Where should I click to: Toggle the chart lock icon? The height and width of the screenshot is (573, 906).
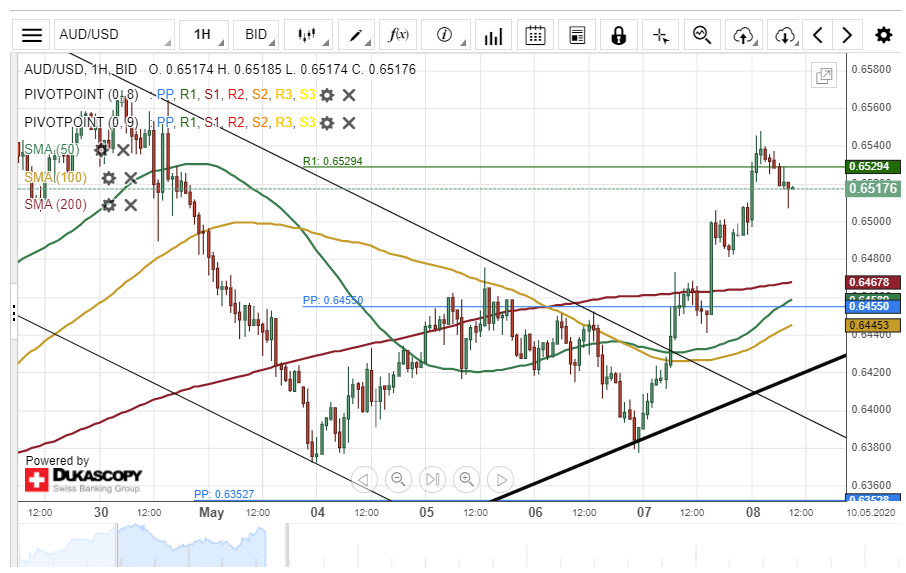618,35
